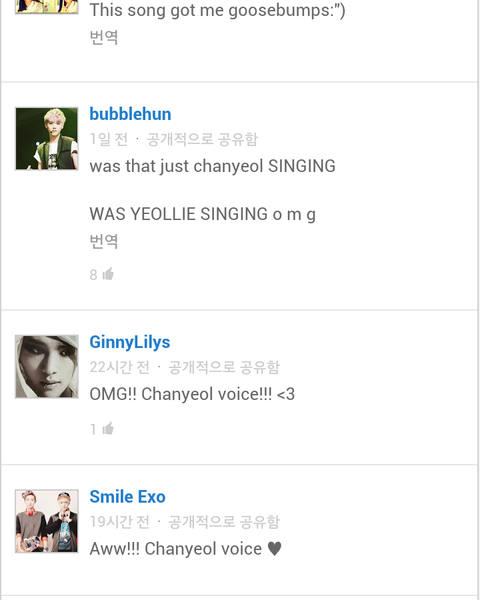This screenshot has height=600, width=480.
Task: Select GinnyLilys 공개적으로 공유함 sharing label
Action: click(224, 367)
